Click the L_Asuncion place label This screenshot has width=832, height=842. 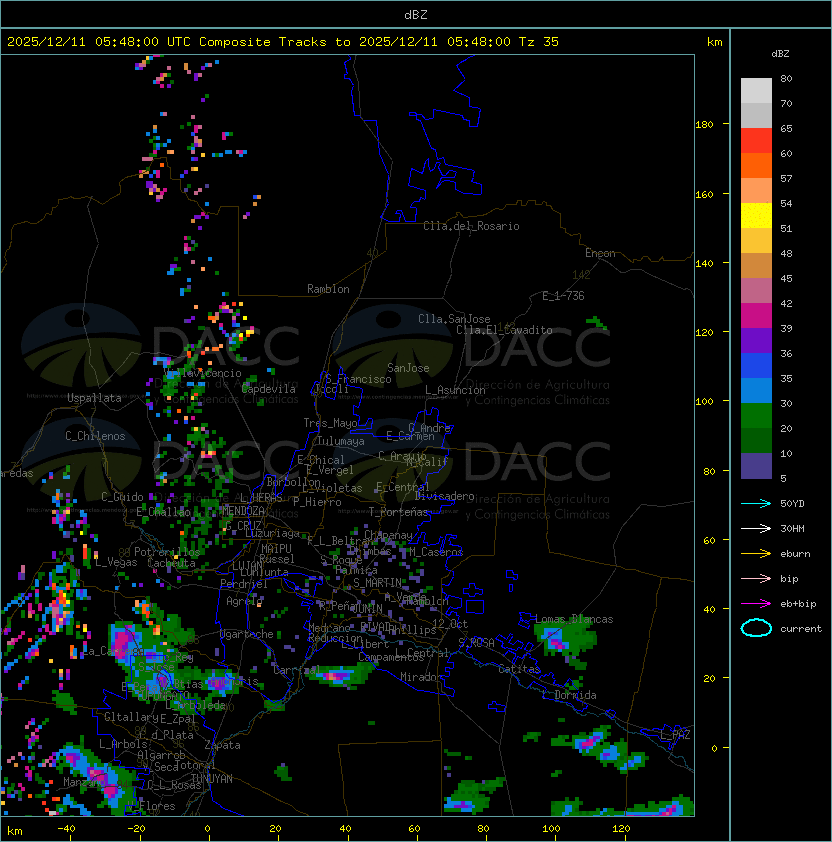(455, 390)
